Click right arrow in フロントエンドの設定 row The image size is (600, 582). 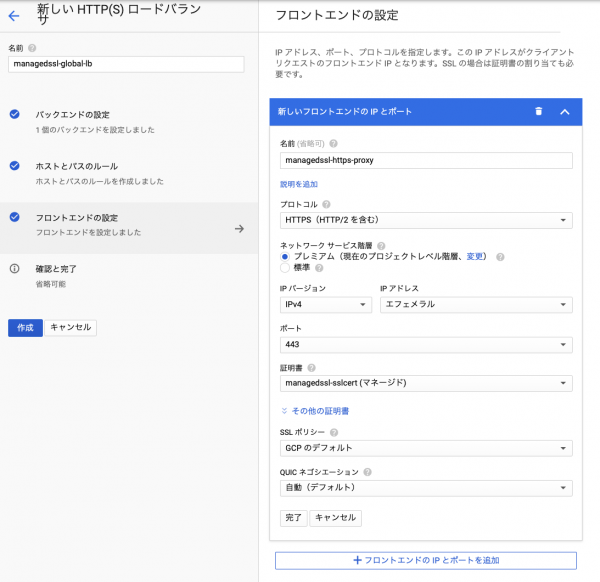coord(239,229)
